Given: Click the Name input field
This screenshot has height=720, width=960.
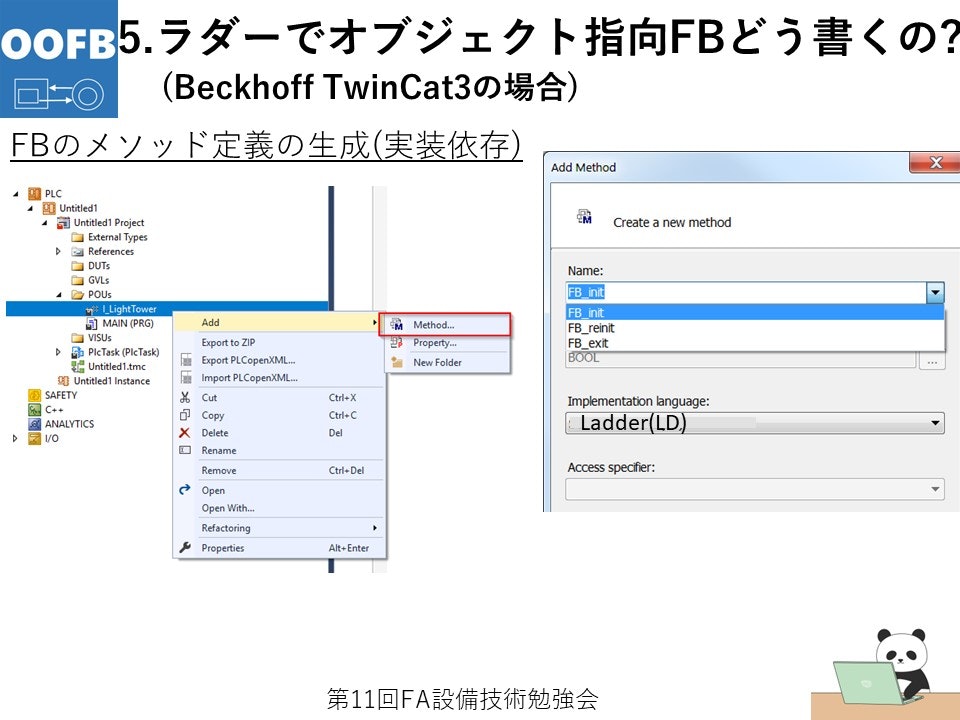Looking at the screenshot, I should [746, 293].
